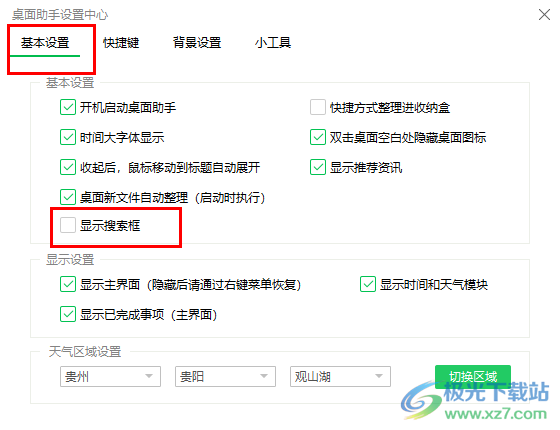Expand the 观山湖 district dropdown
Viewport: 560px width, 430px height.
point(340,376)
